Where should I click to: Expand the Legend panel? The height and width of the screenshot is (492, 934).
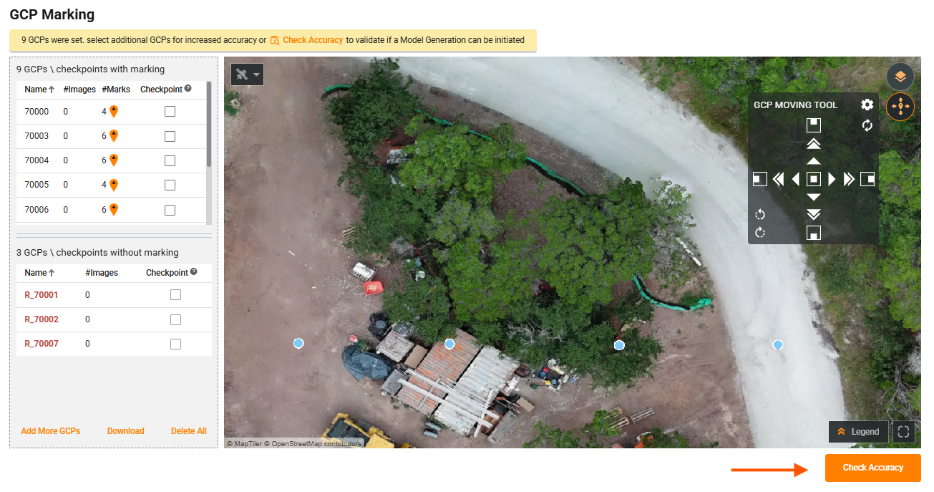pyautogui.click(x=858, y=432)
